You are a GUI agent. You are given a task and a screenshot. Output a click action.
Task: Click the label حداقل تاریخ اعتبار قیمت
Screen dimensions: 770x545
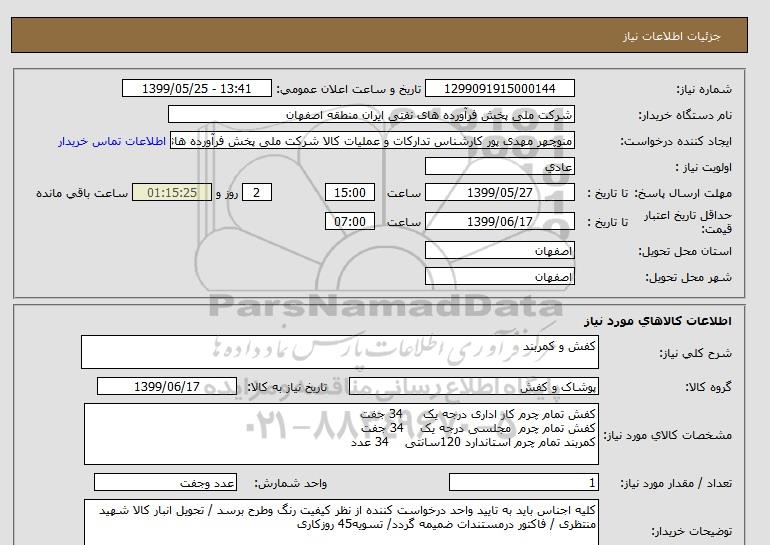point(688,222)
